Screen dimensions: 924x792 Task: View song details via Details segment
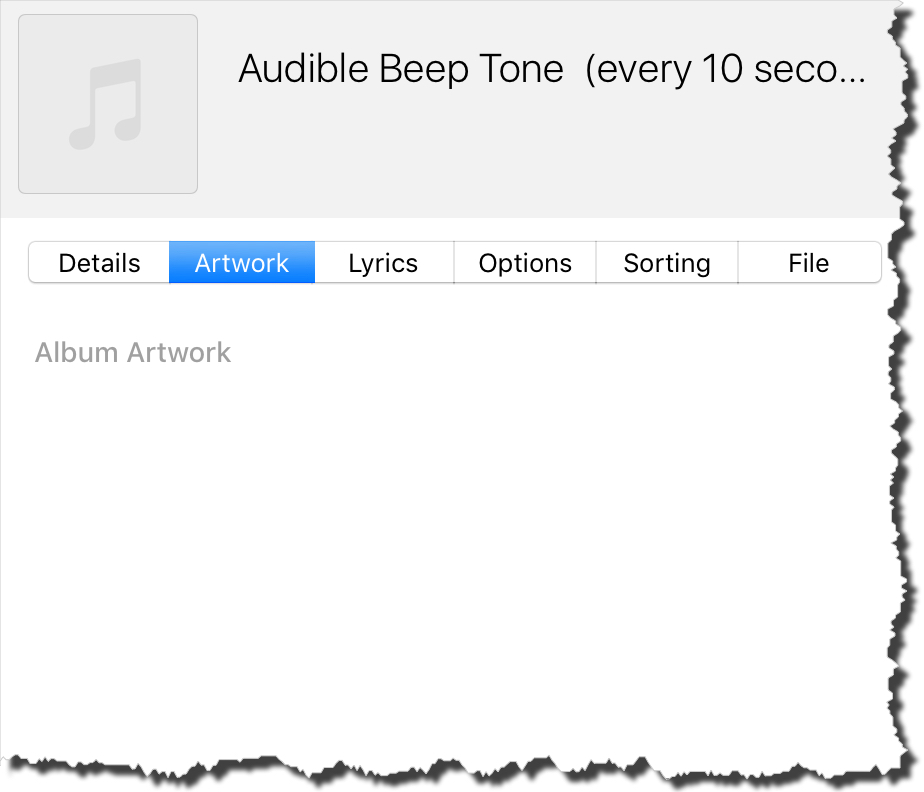click(99, 263)
